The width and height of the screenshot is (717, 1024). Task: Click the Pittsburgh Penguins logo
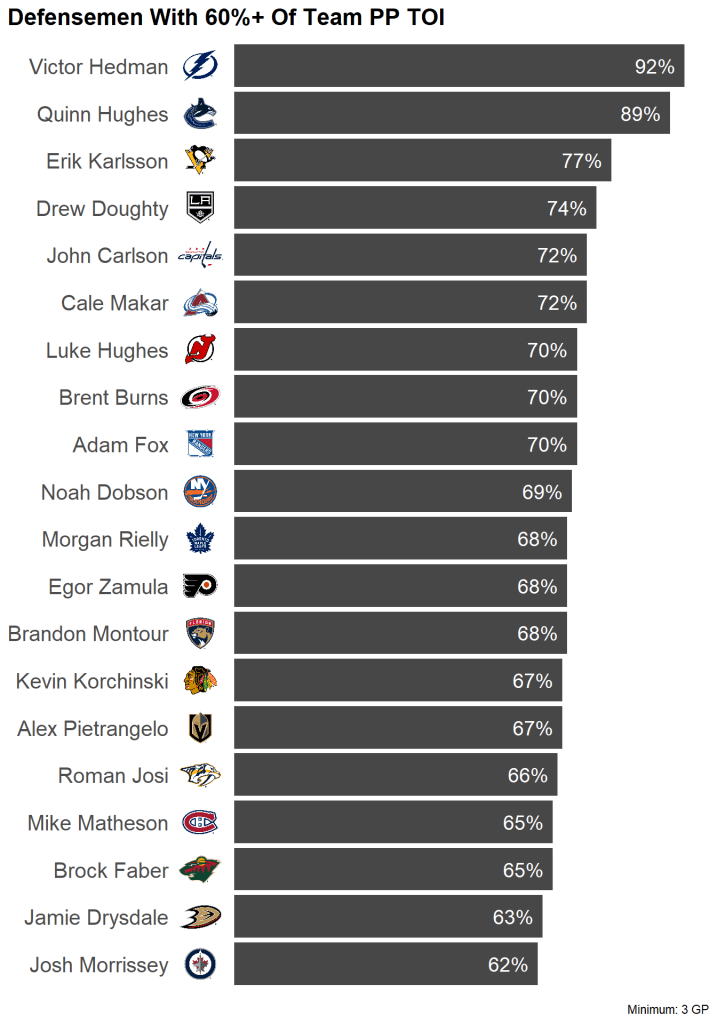point(200,161)
